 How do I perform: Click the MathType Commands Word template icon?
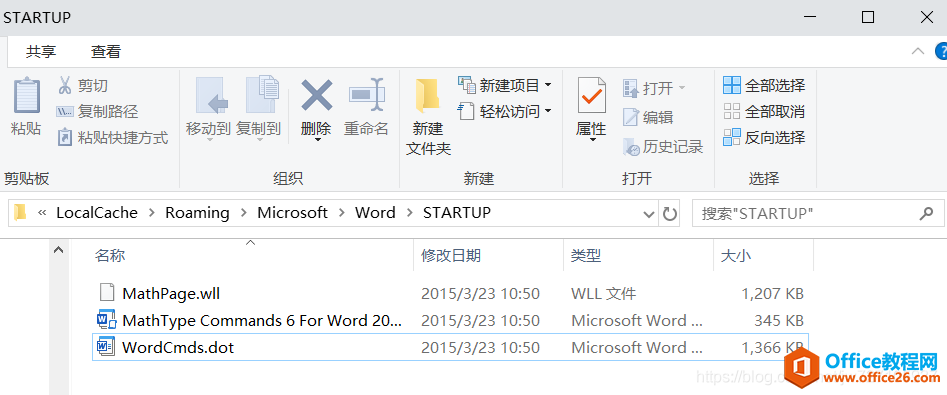click(106, 320)
